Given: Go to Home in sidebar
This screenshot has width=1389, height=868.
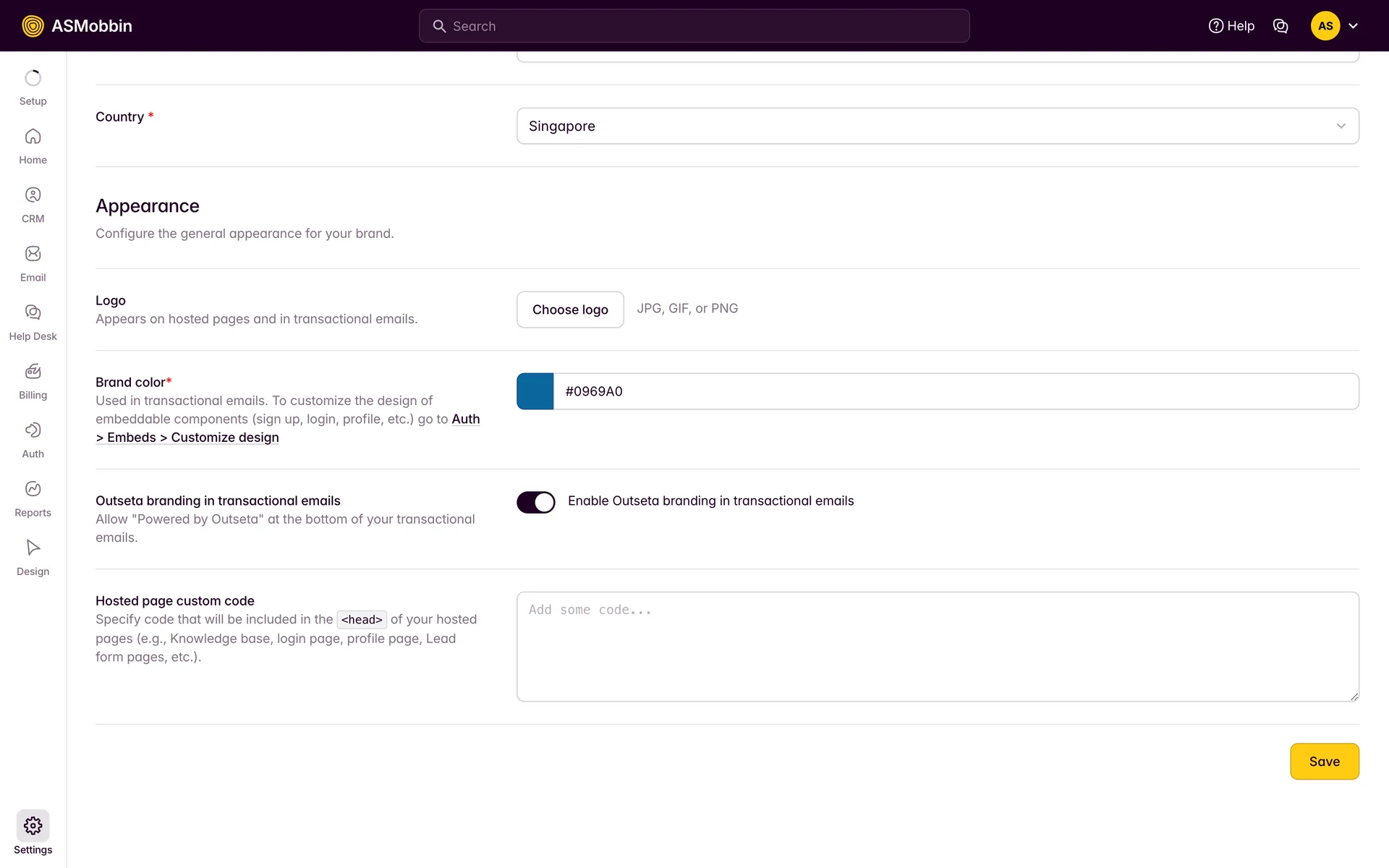Looking at the screenshot, I should (33, 137).
